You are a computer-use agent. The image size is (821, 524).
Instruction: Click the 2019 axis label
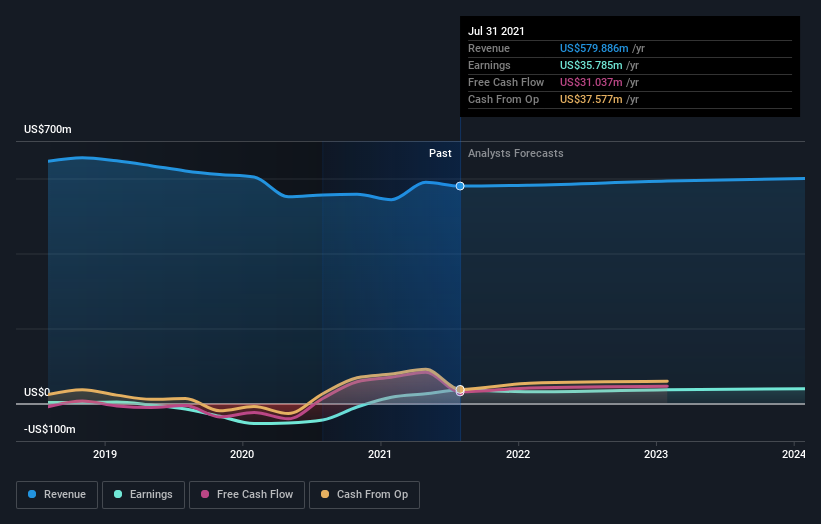(105, 454)
